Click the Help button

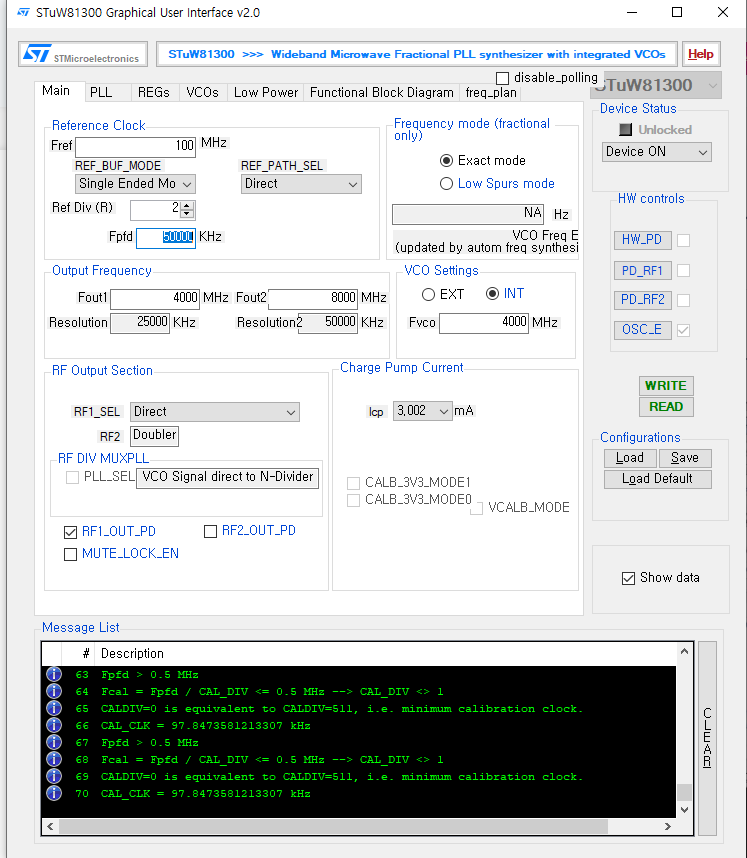(700, 54)
